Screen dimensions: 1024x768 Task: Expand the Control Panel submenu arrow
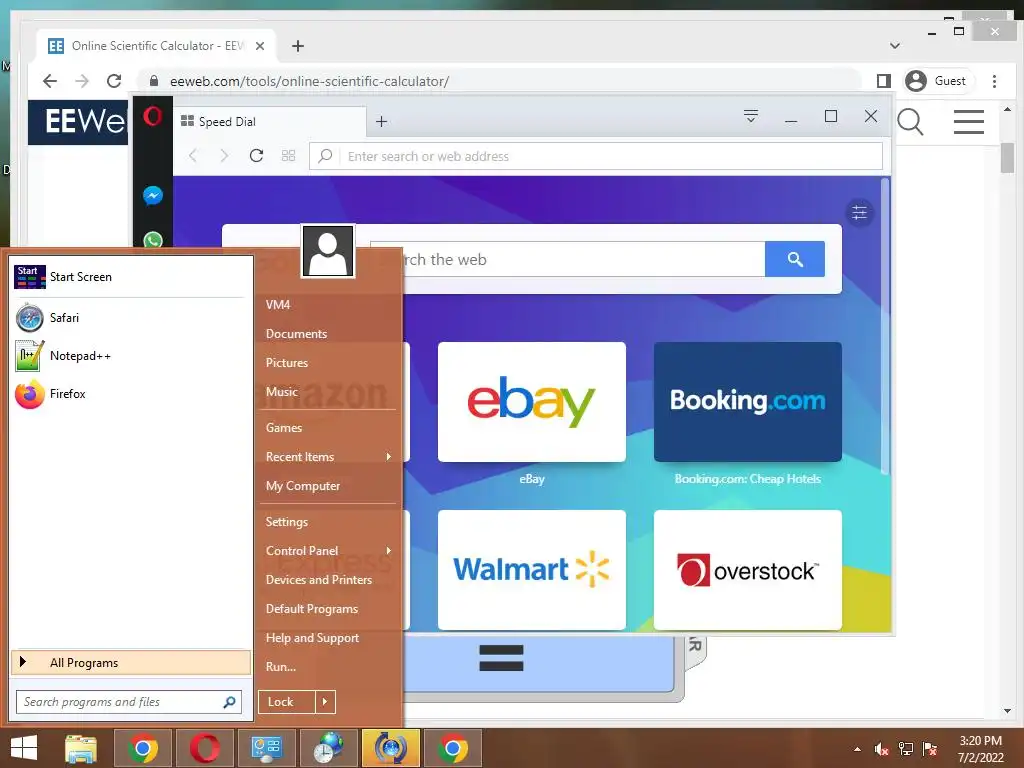389,551
